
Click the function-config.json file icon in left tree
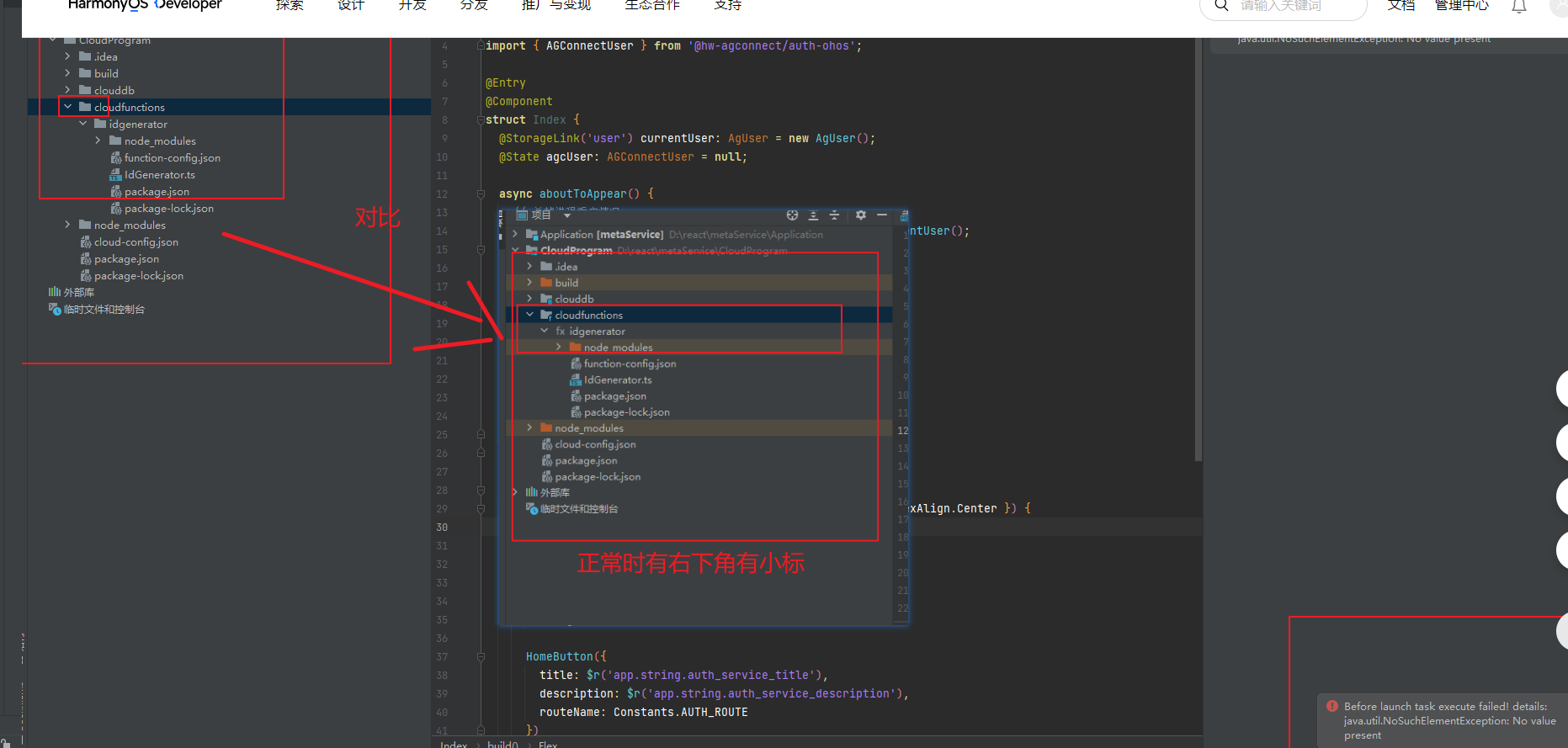116,158
